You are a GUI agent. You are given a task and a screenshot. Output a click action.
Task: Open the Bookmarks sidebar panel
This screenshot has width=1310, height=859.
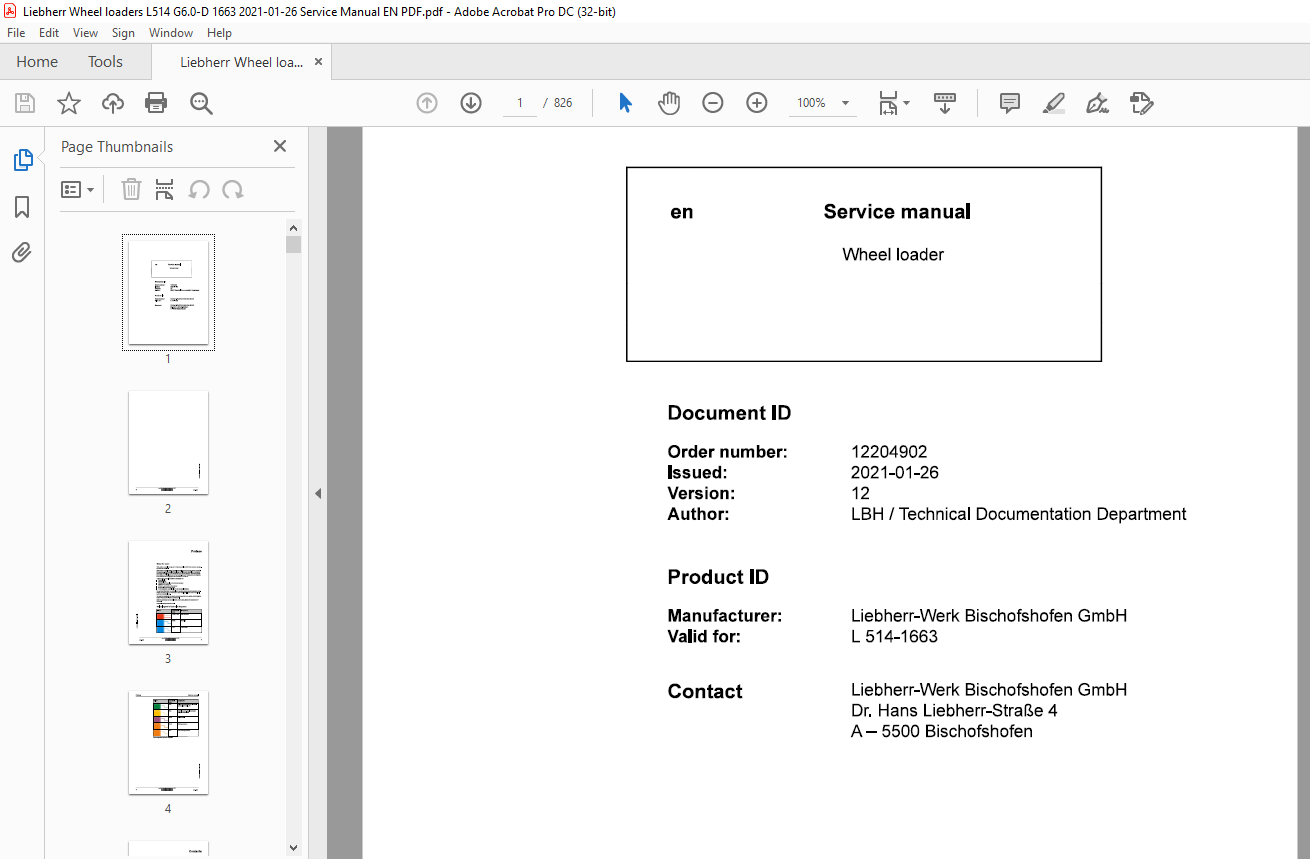coord(22,207)
